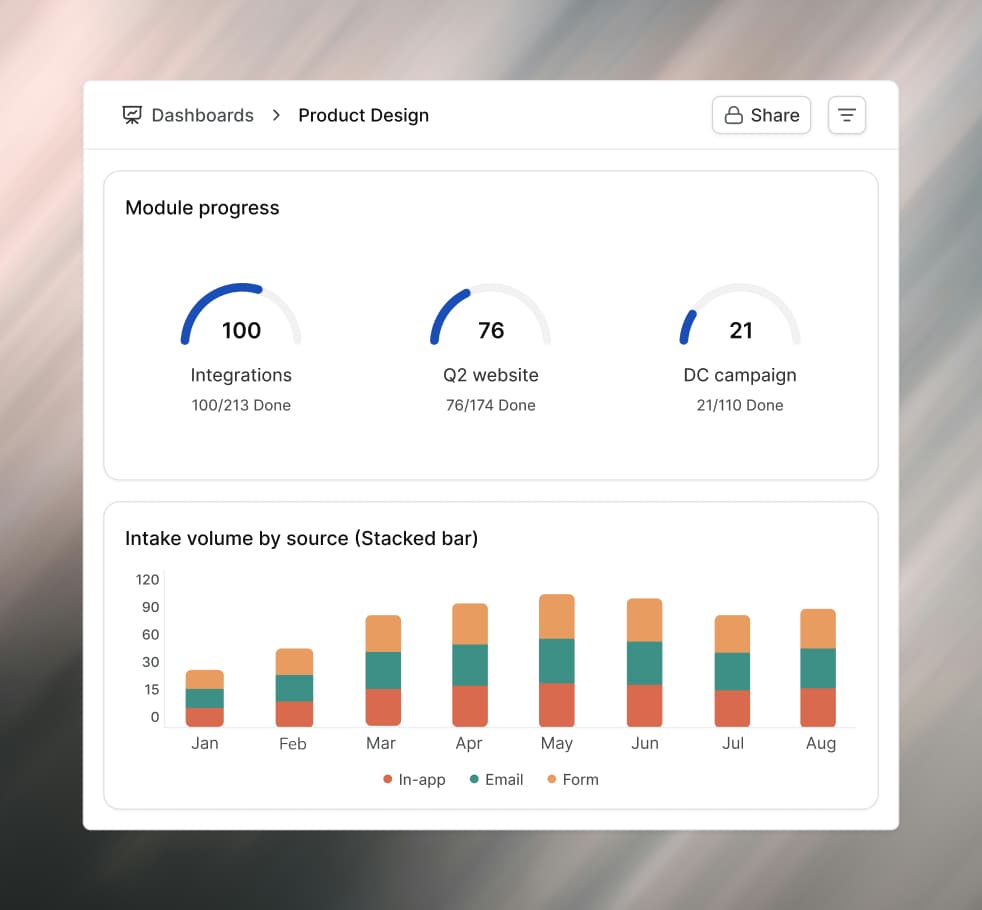The image size is (982, 910).
Task: Toggle the Form legend series
Action: click(x=573, y=779)
